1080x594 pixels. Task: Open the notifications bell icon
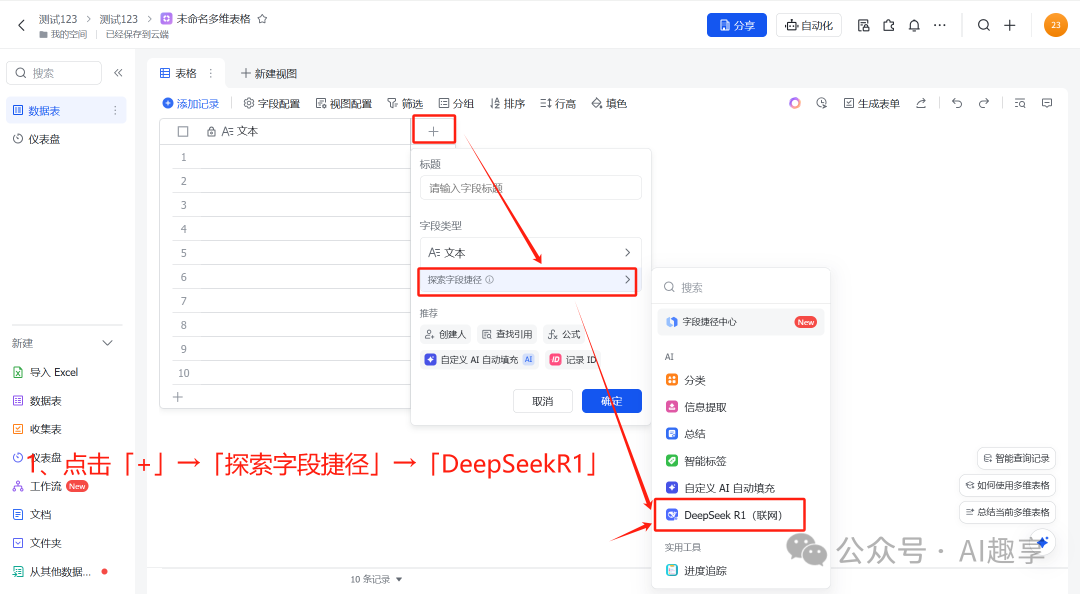914,25
